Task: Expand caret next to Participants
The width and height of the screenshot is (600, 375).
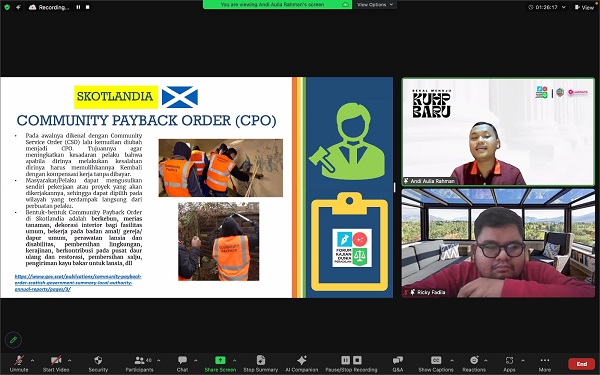Action: (158, 360)
